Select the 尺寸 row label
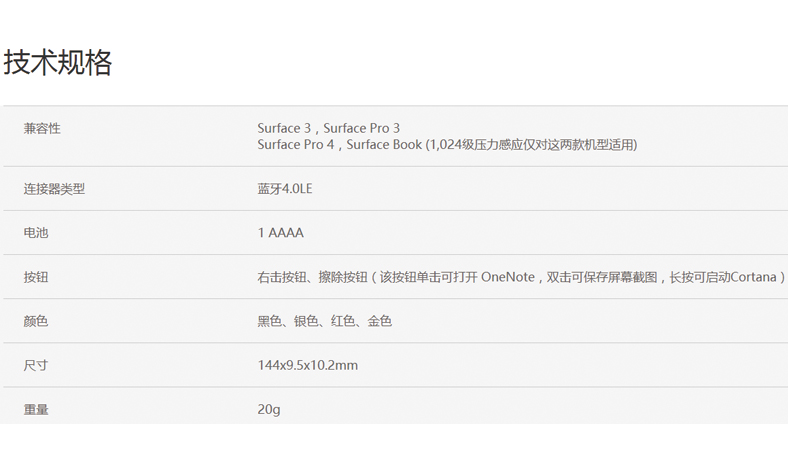The height and width of the screenshot is (450, 788). click(36, 365)
